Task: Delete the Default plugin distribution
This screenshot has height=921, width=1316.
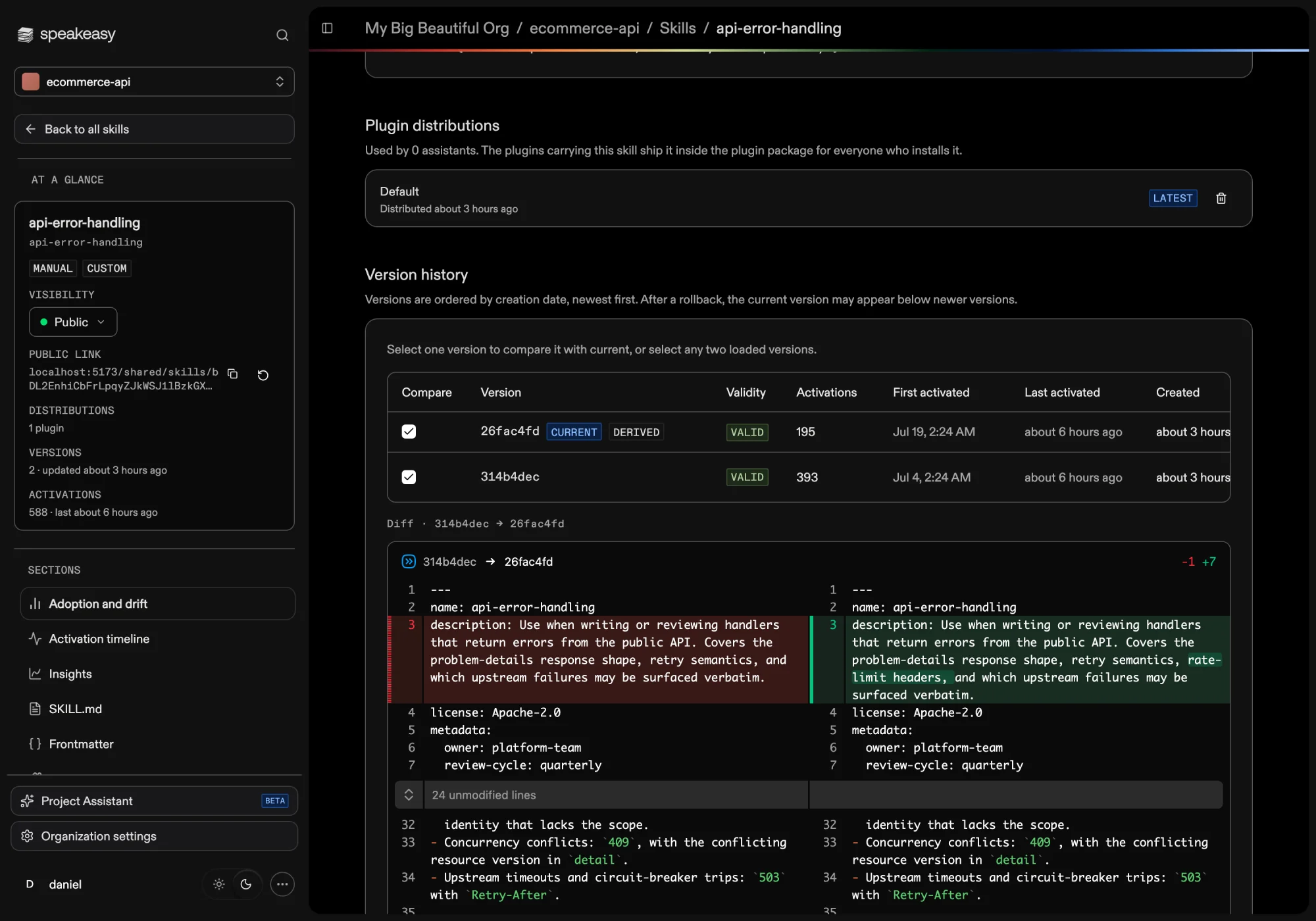Action: [x=1221, y=198]
